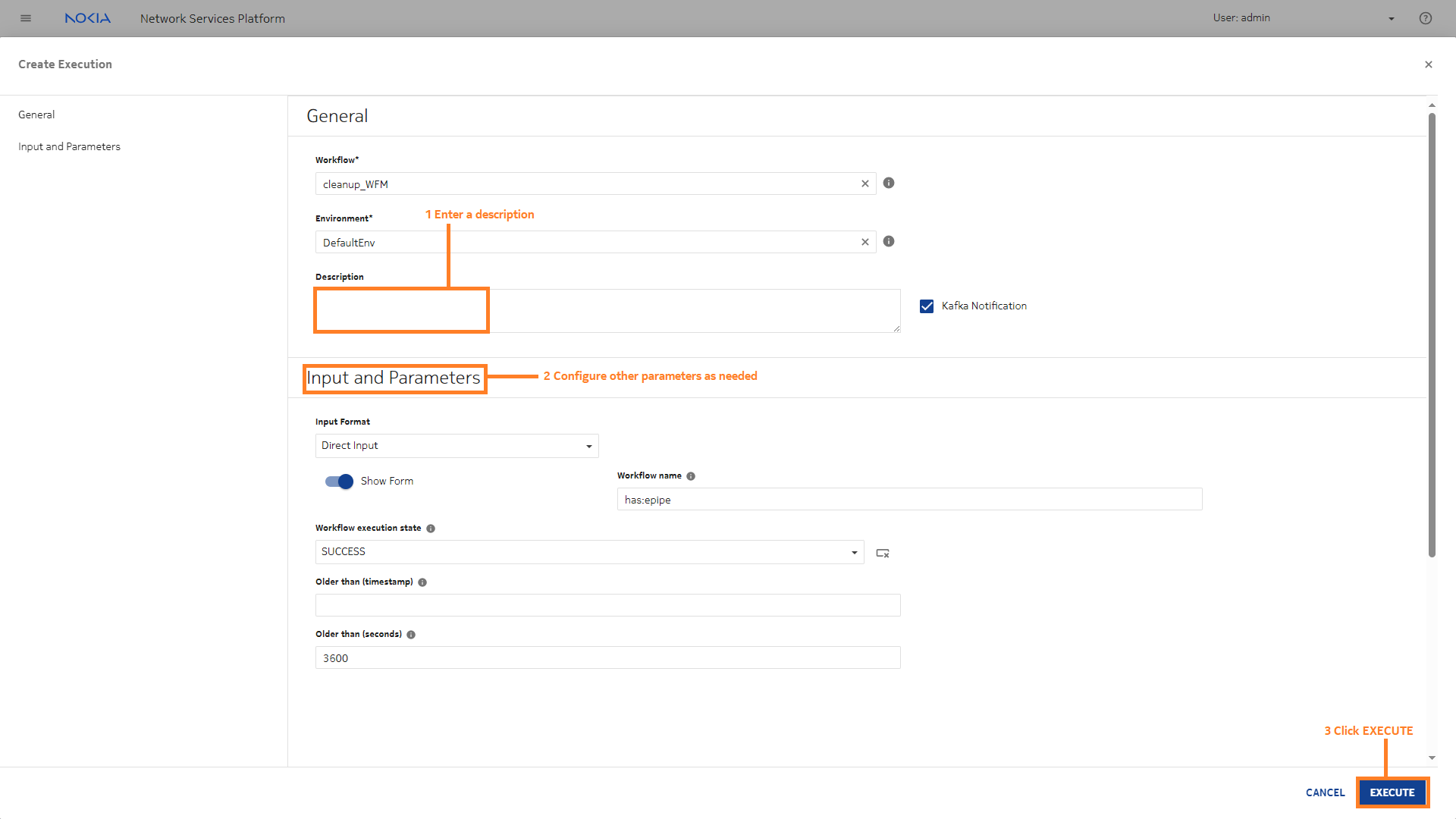
Task: Open the hamburger navigation menu
Action: (x=26, y=18)
